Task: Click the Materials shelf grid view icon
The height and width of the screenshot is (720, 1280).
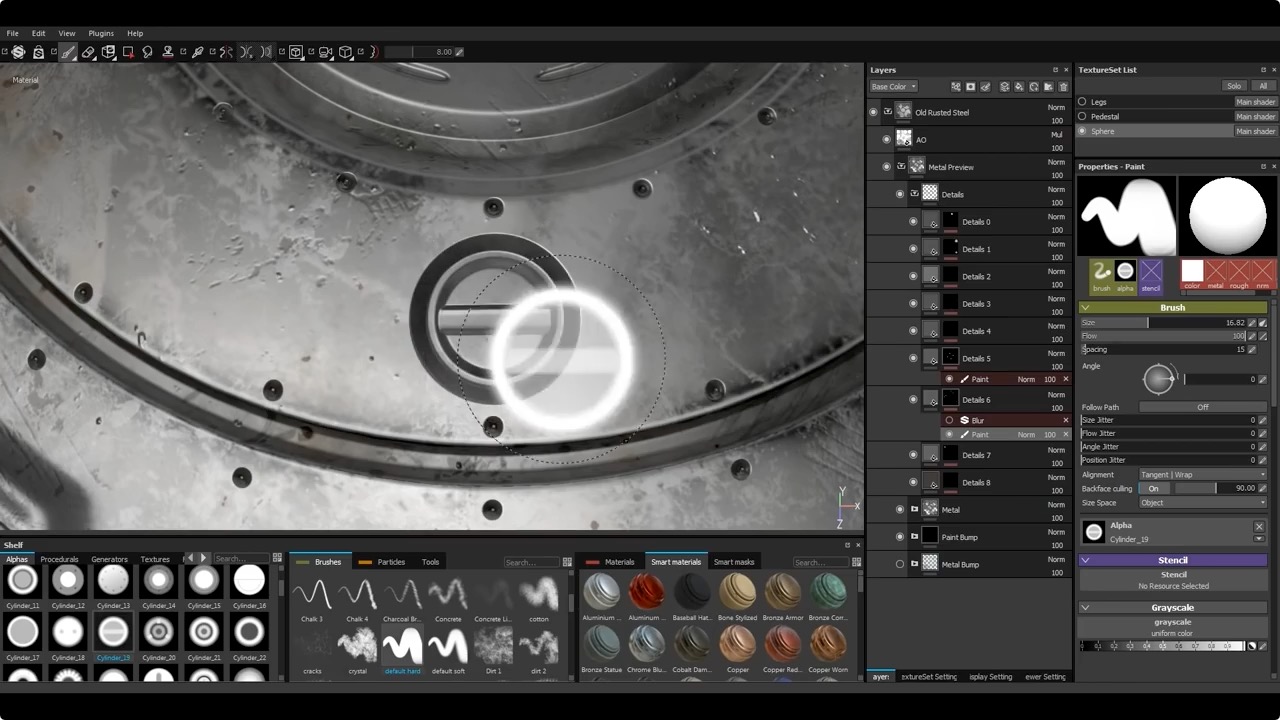Action: click(x=856, y=562)
